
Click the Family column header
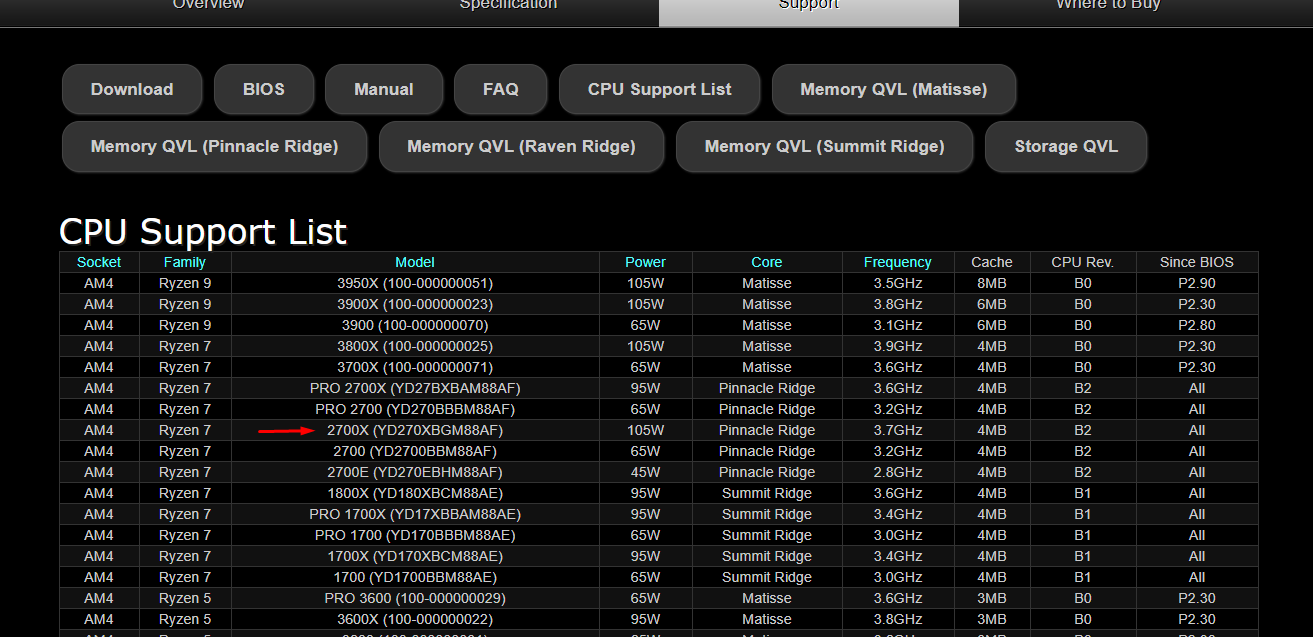tap(185, 262)
